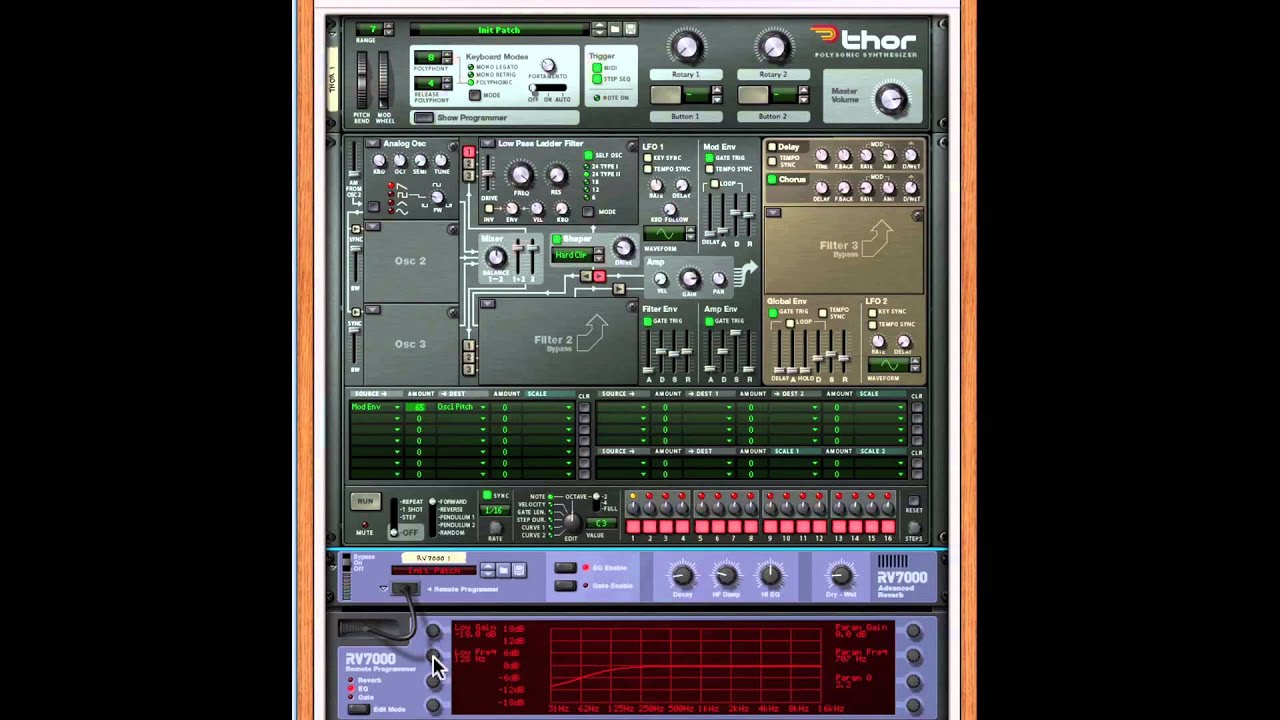The height and width of the screenshot is (720, 1280).
Task: Click the sequencer Reset button
Action: pyautogui.click(x=913, y=500)
